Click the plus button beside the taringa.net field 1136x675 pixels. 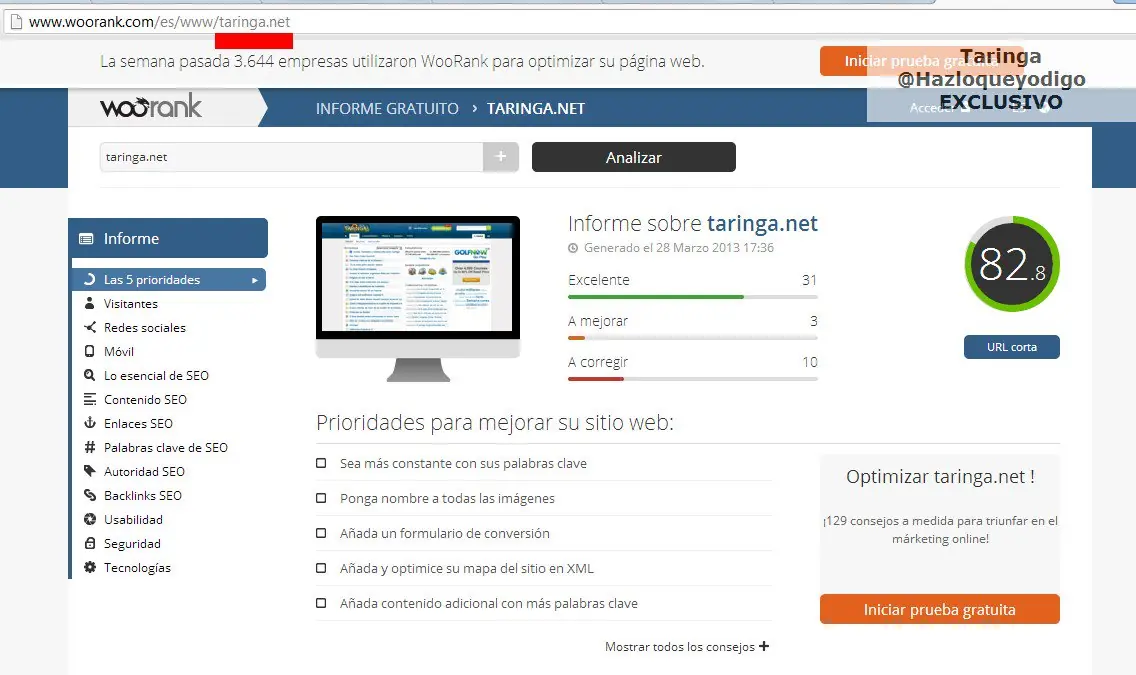[x=501, y=156]
